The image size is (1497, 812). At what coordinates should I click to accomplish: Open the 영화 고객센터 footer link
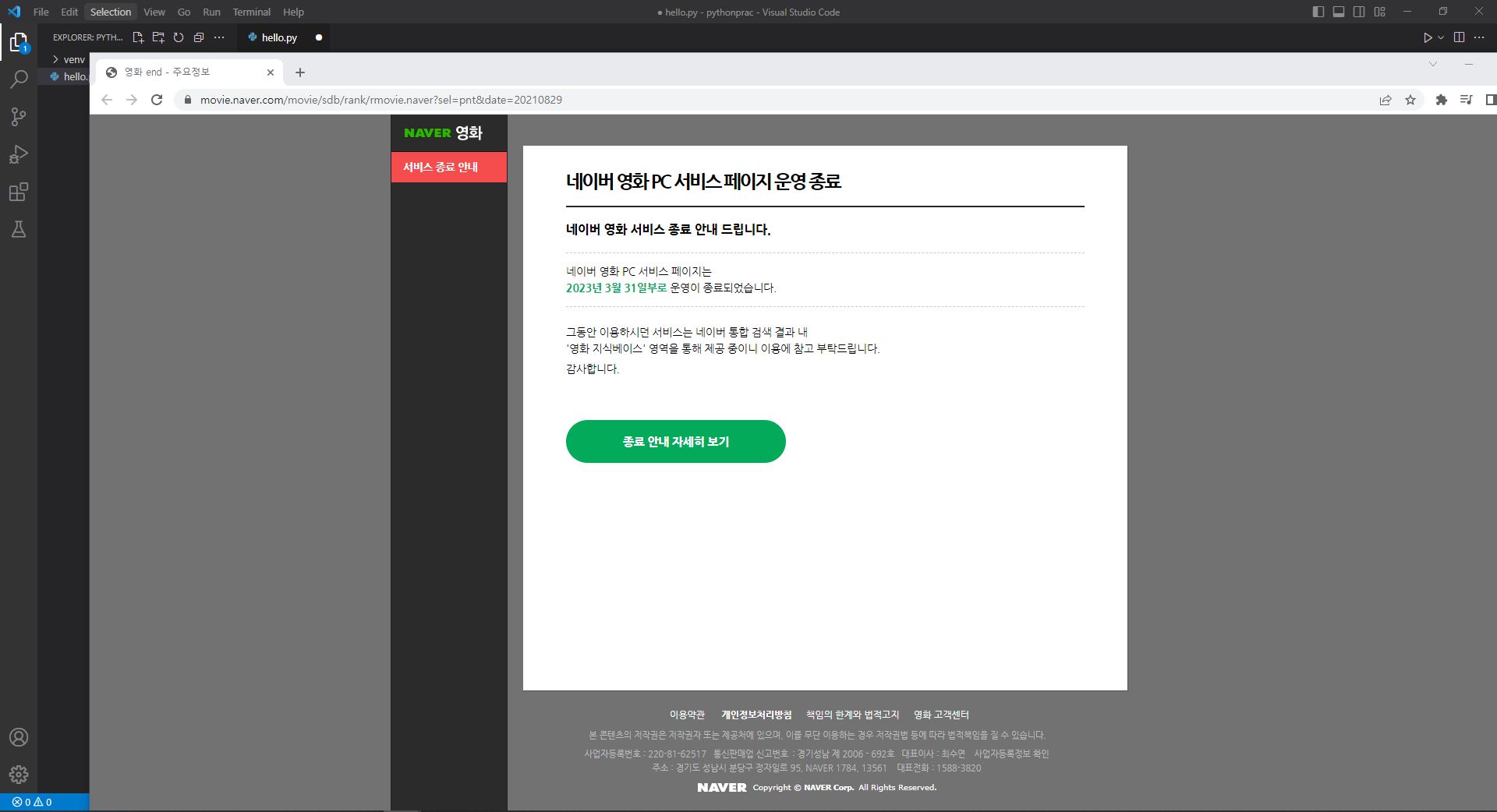(x=941, y=715)
